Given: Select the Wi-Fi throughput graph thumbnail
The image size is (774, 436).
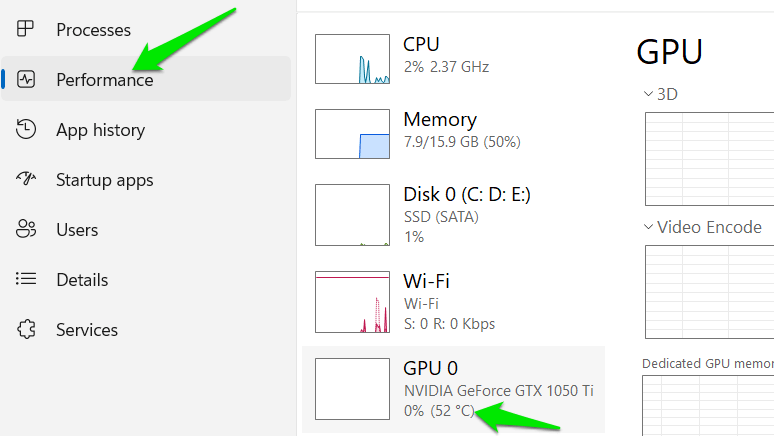Looking at the screenshot, I should [352, 302].
